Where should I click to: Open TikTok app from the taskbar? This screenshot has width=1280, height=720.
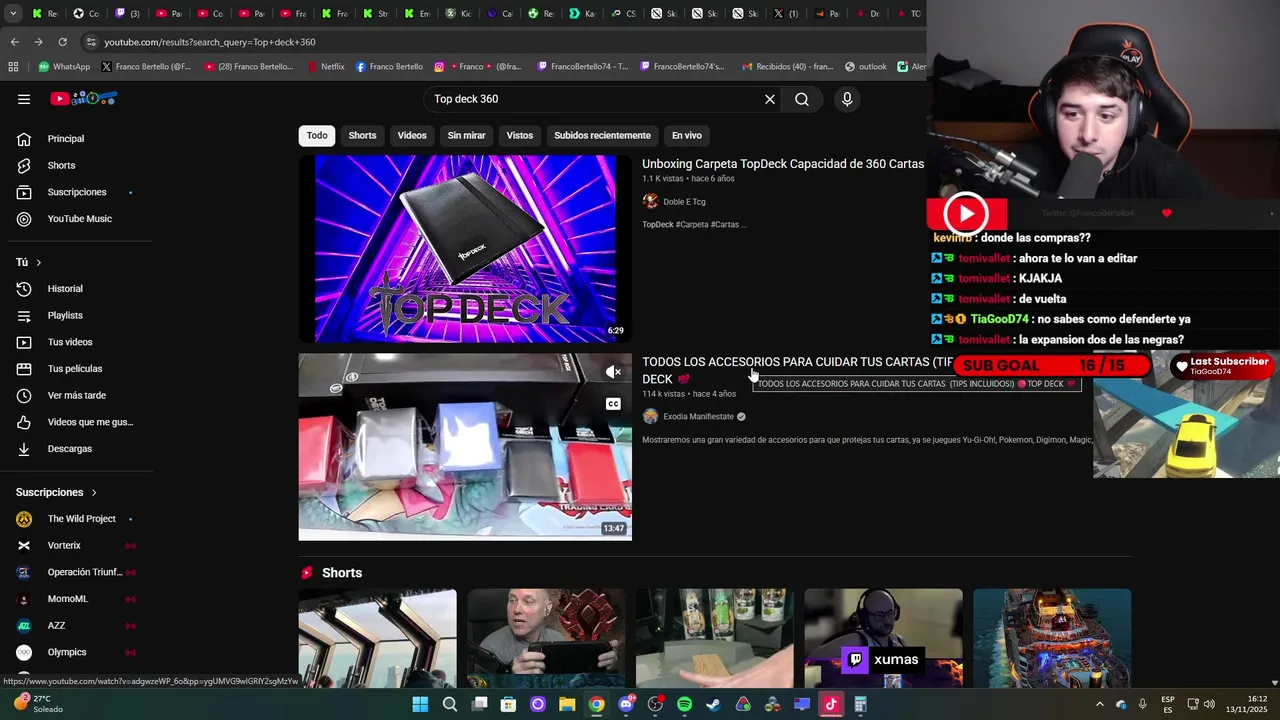click(x=830, y=704)
